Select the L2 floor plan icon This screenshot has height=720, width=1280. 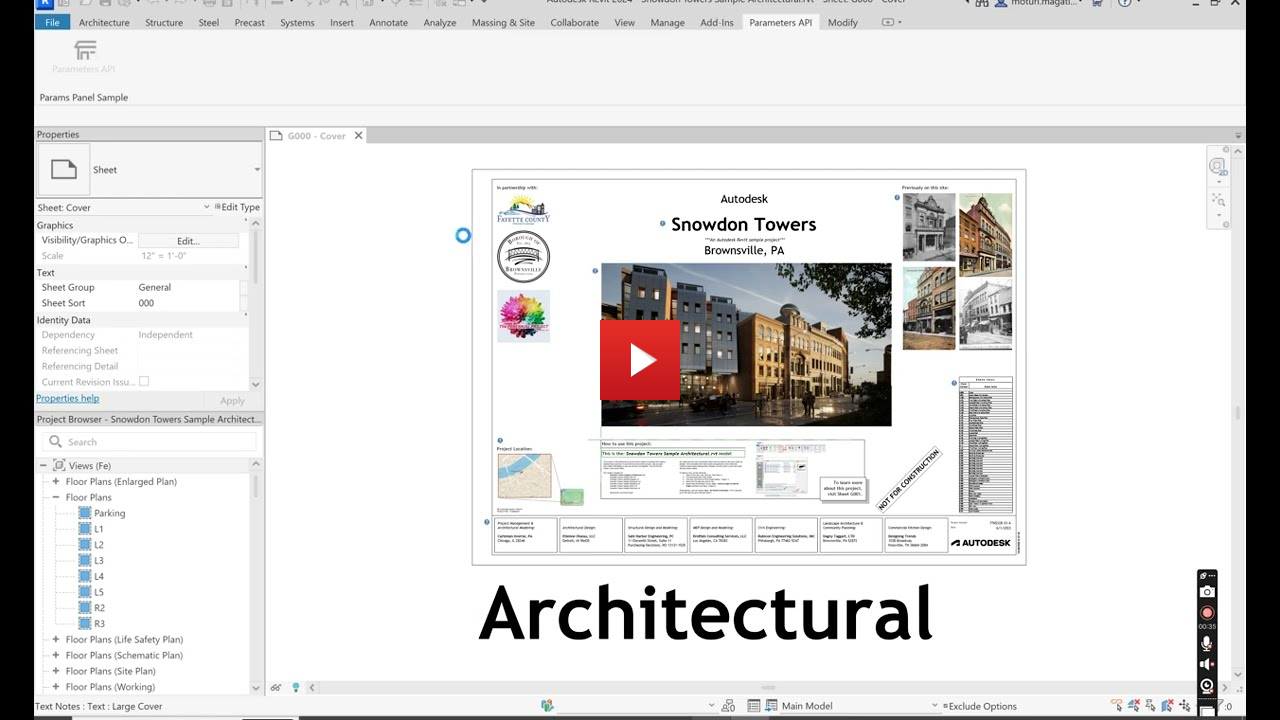pyautogui.click(x=85, y=545)
